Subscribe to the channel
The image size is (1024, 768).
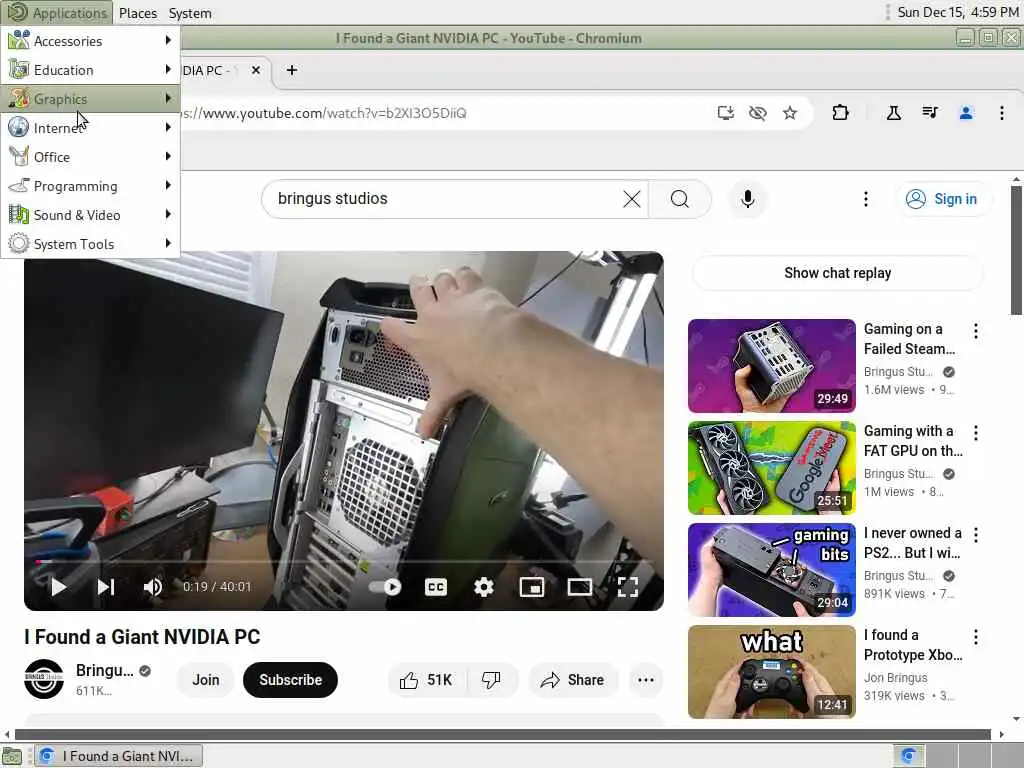290,680
